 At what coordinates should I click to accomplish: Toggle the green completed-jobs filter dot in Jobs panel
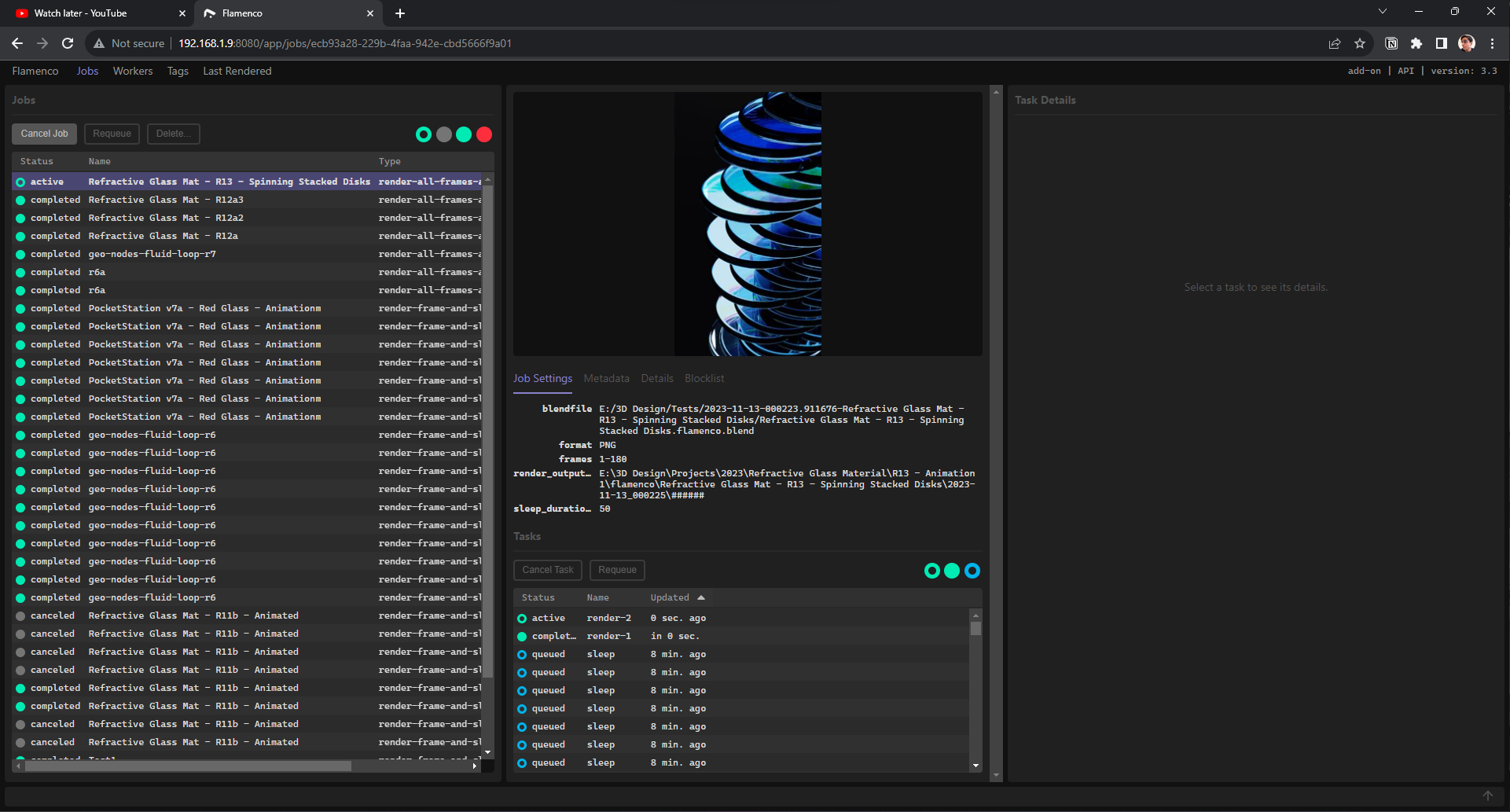464,134
